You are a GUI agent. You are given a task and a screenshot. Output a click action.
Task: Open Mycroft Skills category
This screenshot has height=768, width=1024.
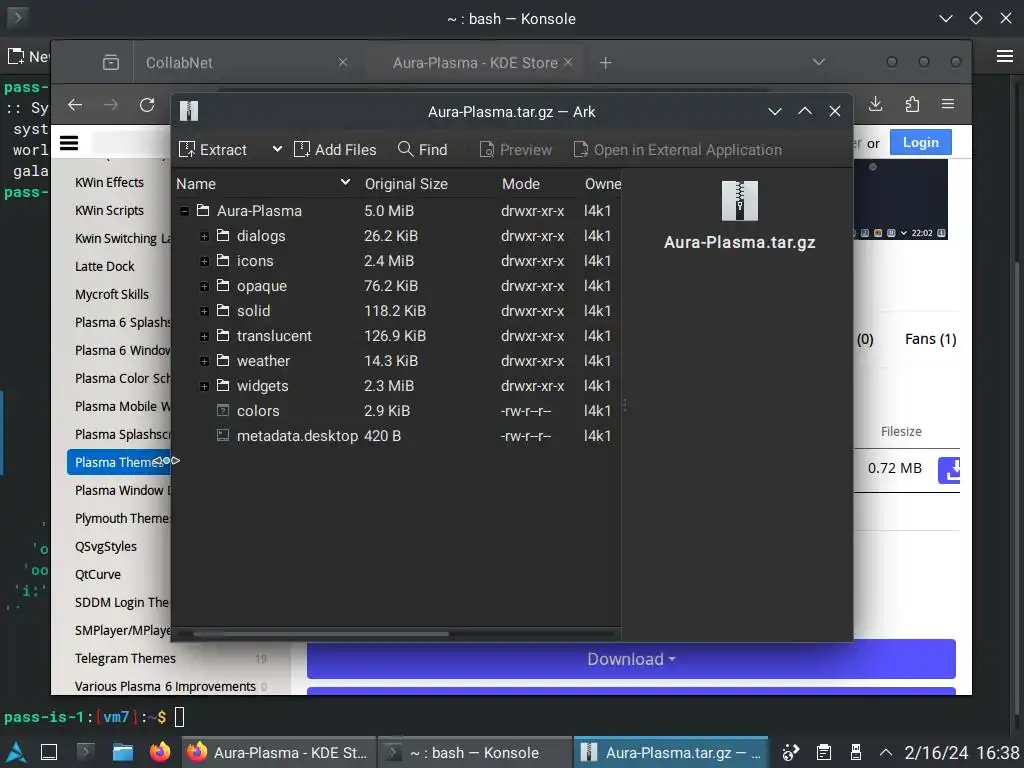(x=112, y=295)
